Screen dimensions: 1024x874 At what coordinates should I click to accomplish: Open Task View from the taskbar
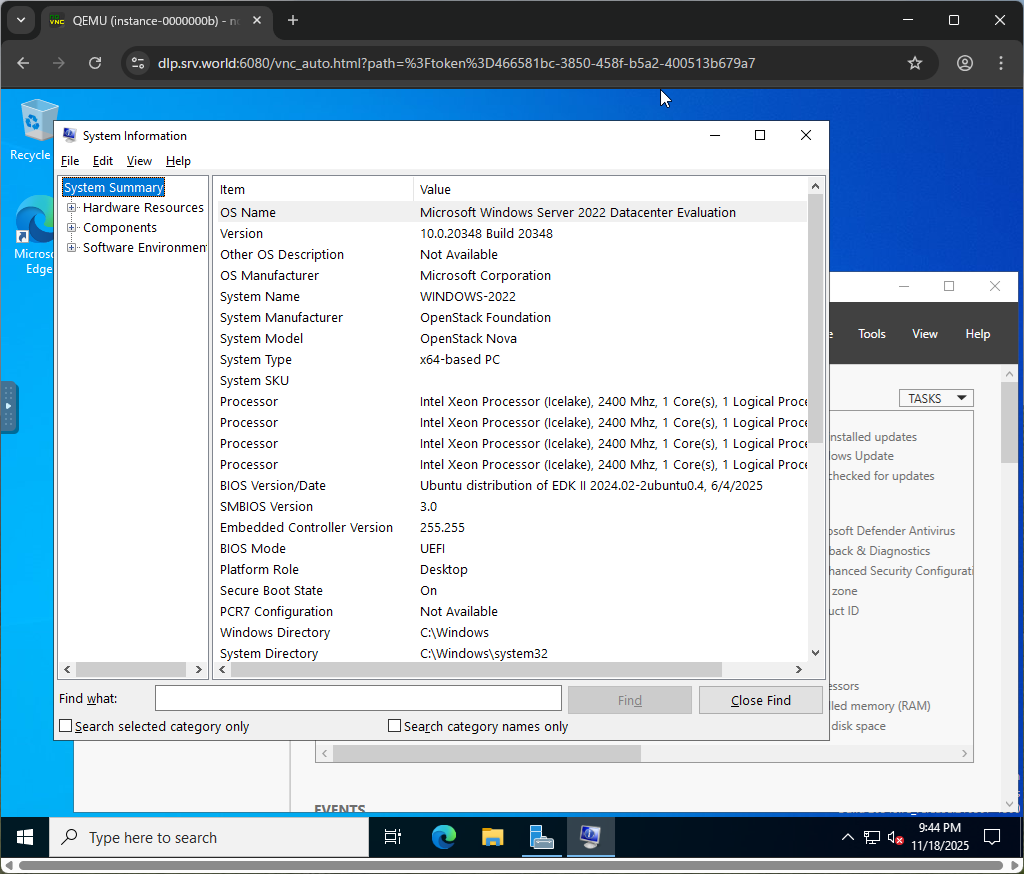click(392, 837)
